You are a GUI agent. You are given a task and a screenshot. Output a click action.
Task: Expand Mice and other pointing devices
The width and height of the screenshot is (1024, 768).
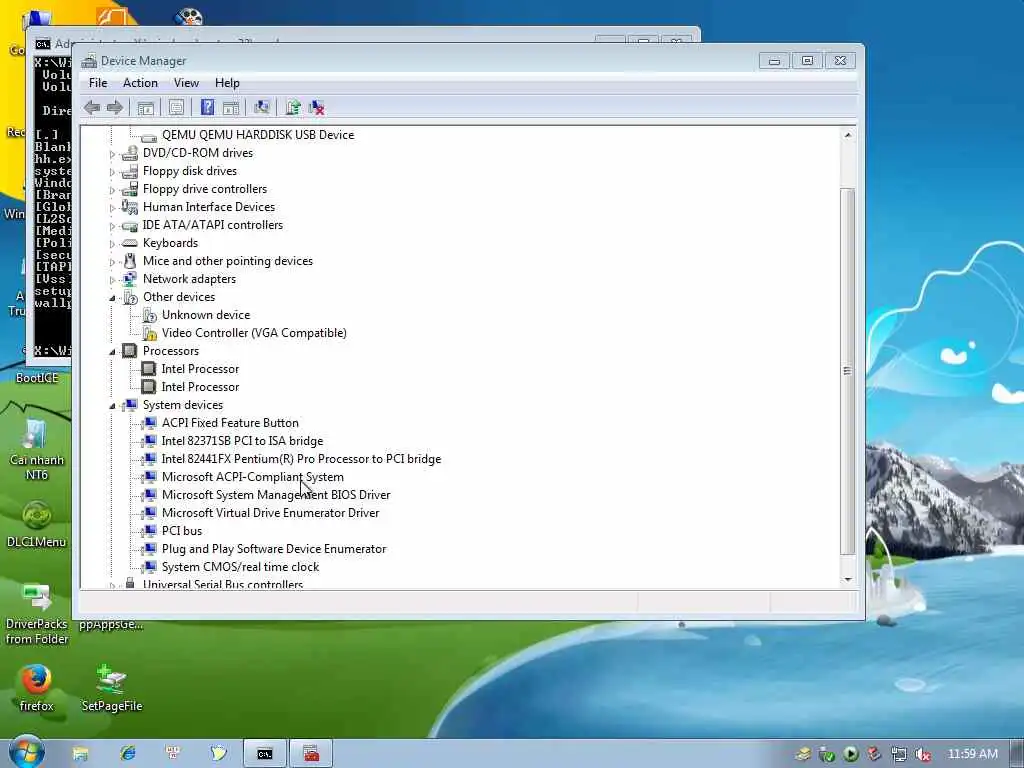coord(112,262)
